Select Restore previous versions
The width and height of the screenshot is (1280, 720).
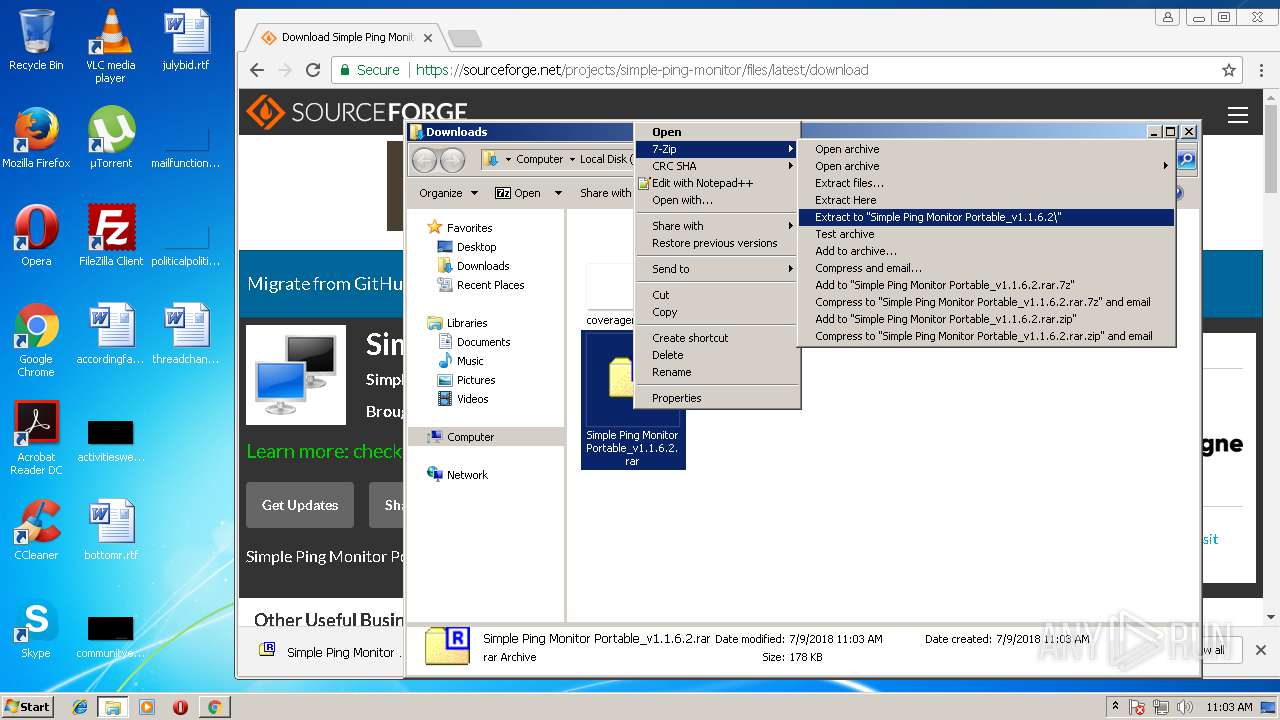(x=717, y=243)
